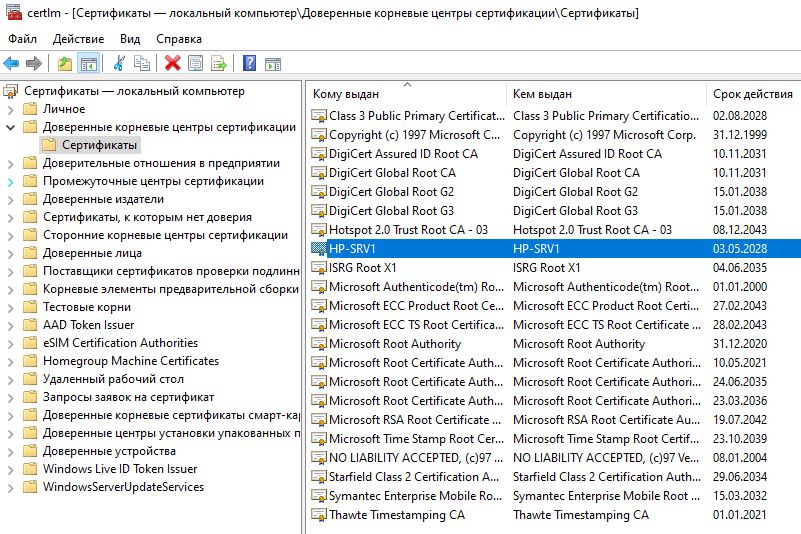This screenshot has height=534, width=801.
Task: Select Symantec Enterprise Mobile Ro... certificate
Action: tap(415, 496)
